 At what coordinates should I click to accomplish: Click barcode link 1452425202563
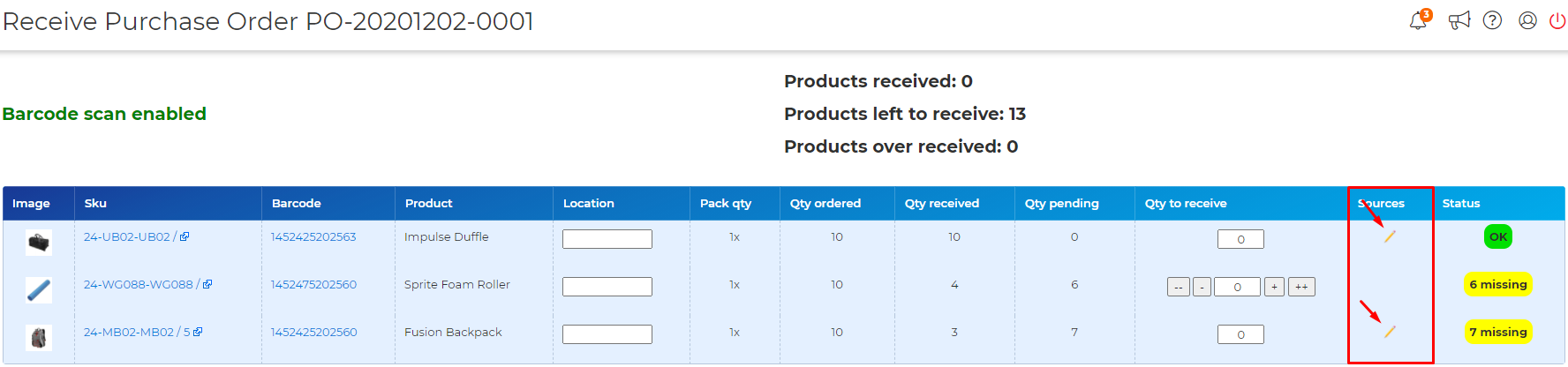(313, 236)
